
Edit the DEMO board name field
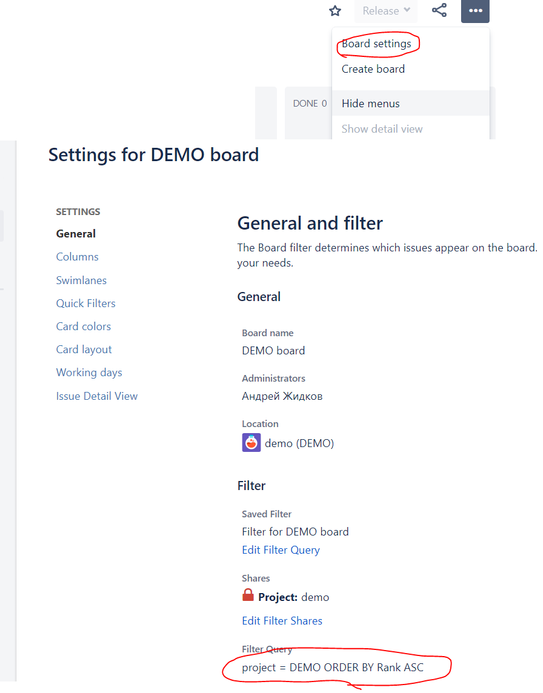273,351
